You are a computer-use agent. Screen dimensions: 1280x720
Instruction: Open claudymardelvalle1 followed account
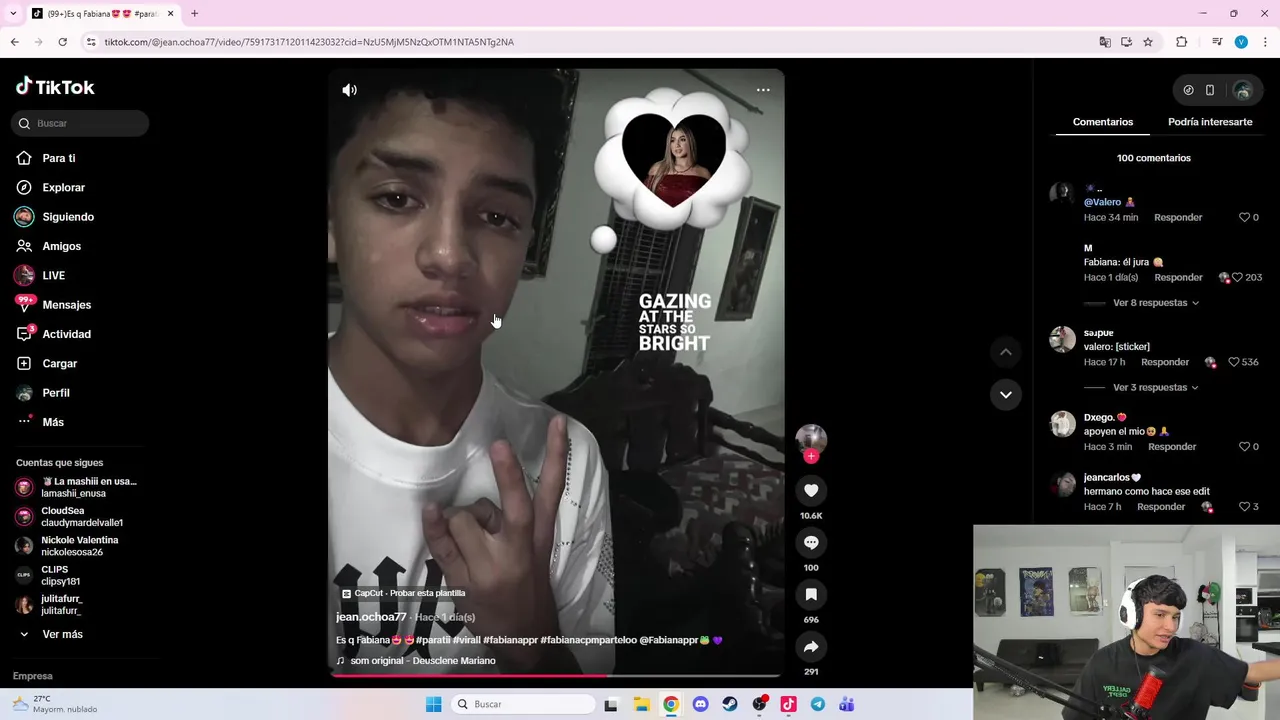77,517
